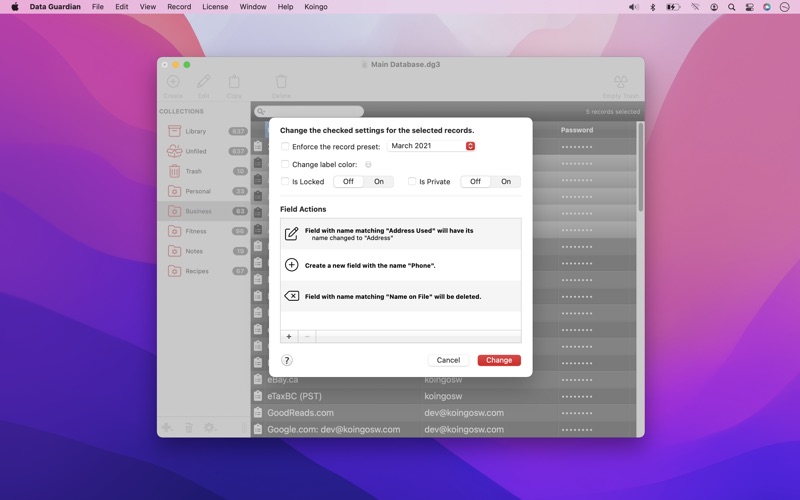Open the Edit menu

click(121, 7)
